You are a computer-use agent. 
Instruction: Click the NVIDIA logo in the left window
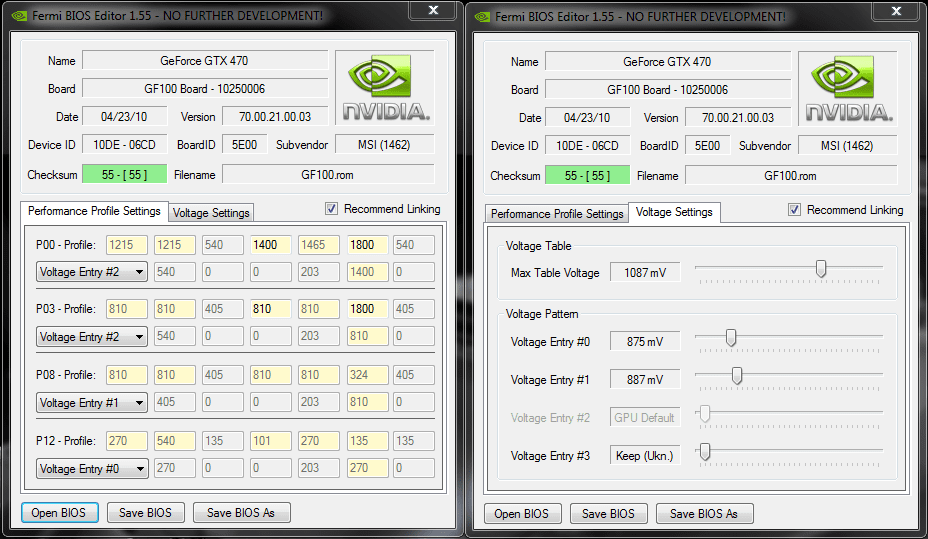(385, 88)
